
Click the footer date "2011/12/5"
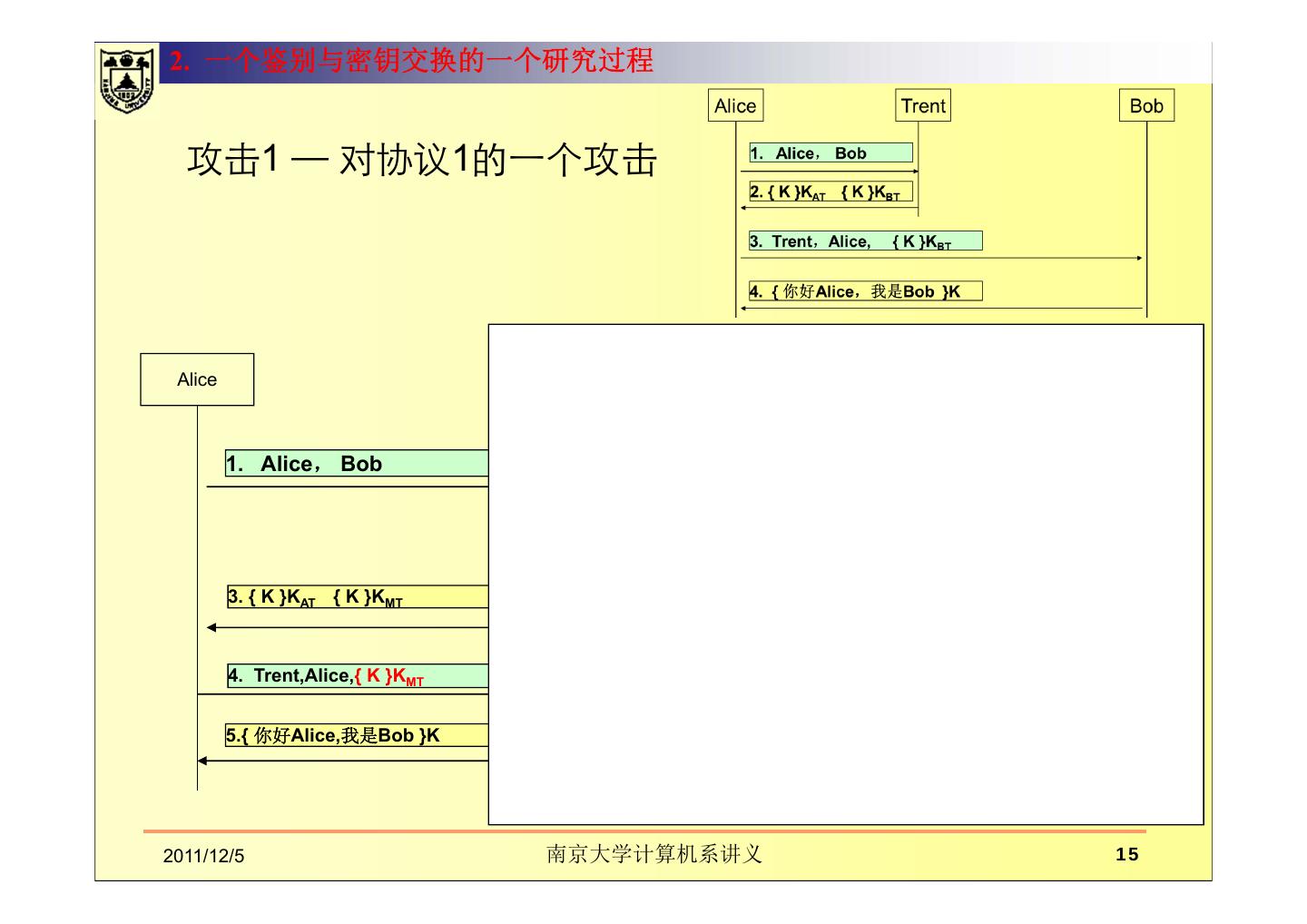tap(204, 856)
